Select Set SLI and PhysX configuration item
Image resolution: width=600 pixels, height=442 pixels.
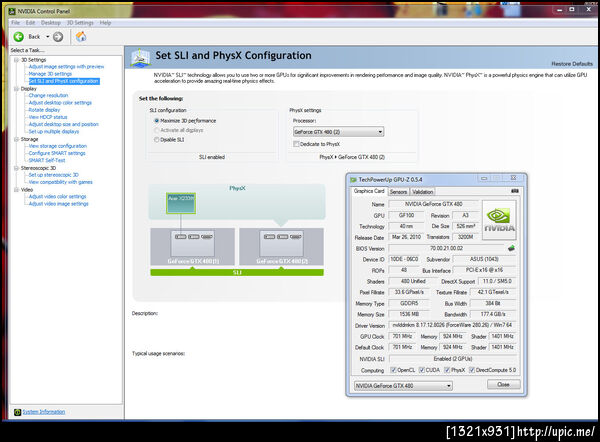(64, 81)
